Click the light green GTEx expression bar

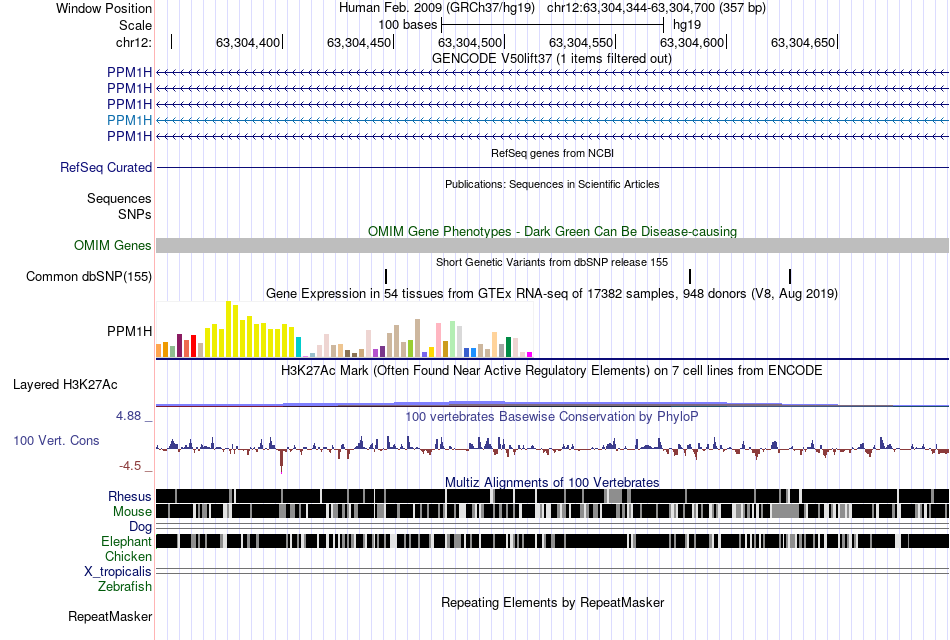[x=453, y=339]
